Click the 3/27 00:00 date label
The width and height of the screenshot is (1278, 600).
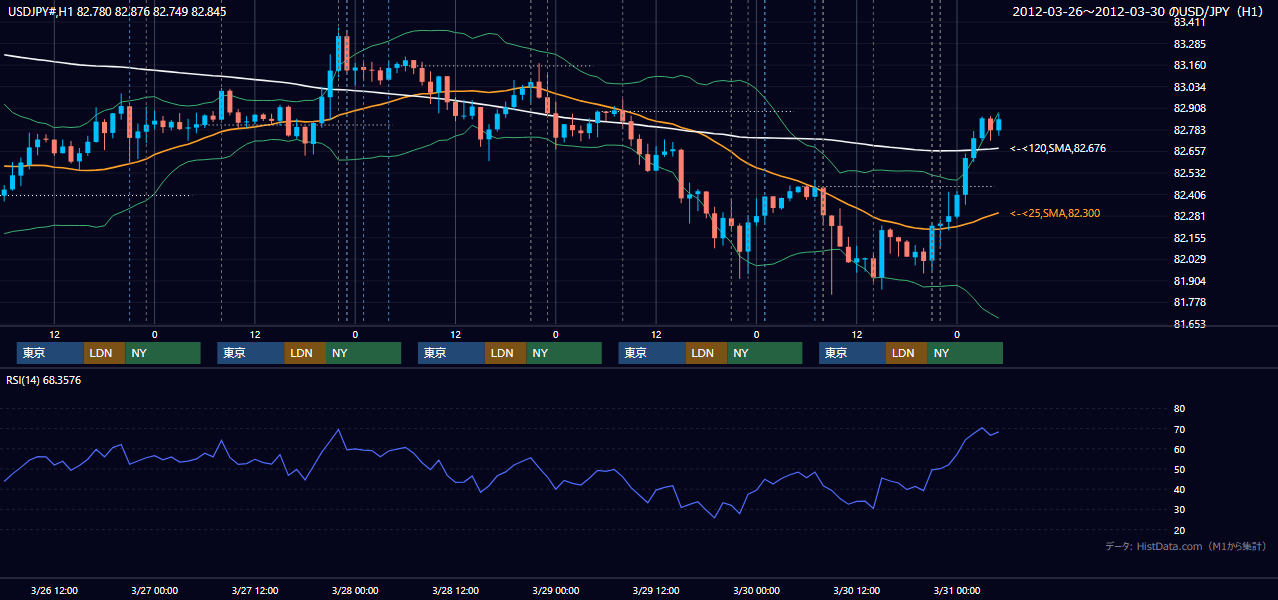[x=154, y=590]
